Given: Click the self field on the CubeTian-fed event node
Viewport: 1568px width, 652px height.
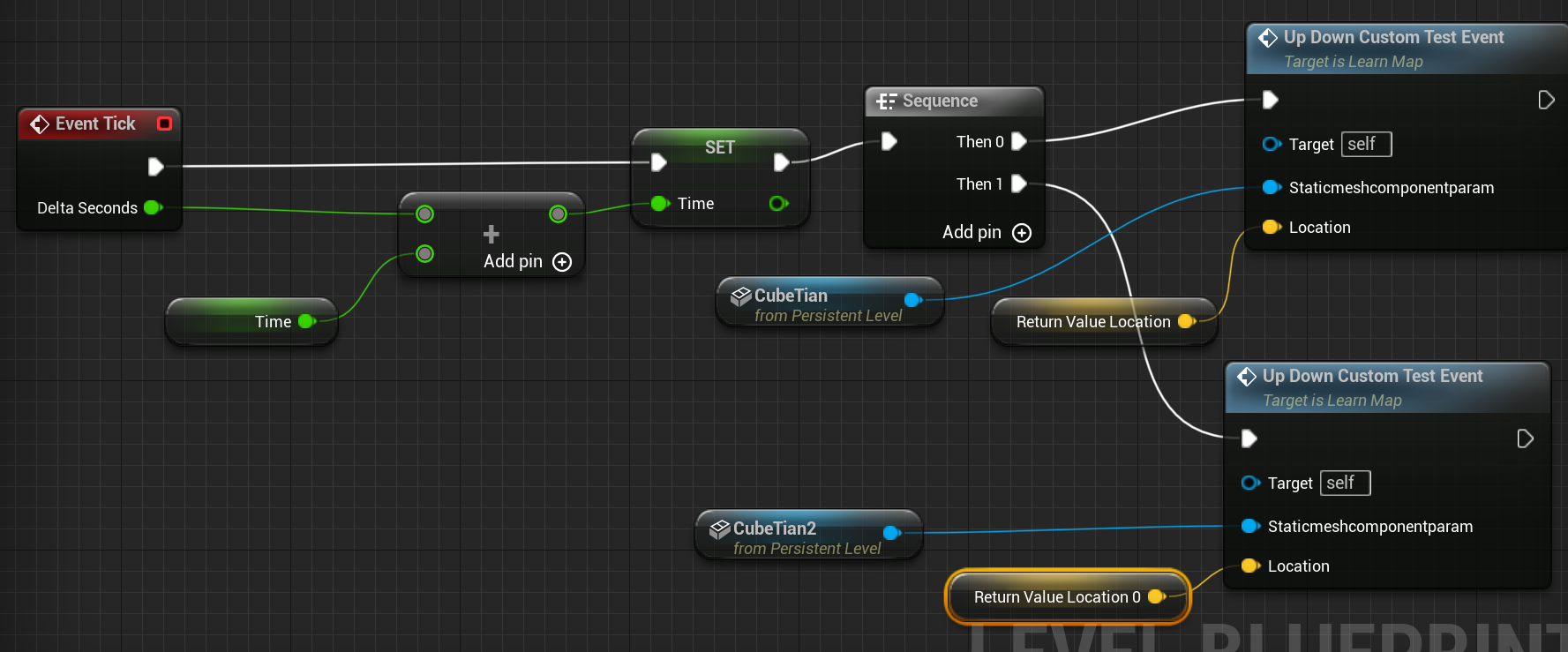Looking at the screenshot, I should [x=1367, y=144].
